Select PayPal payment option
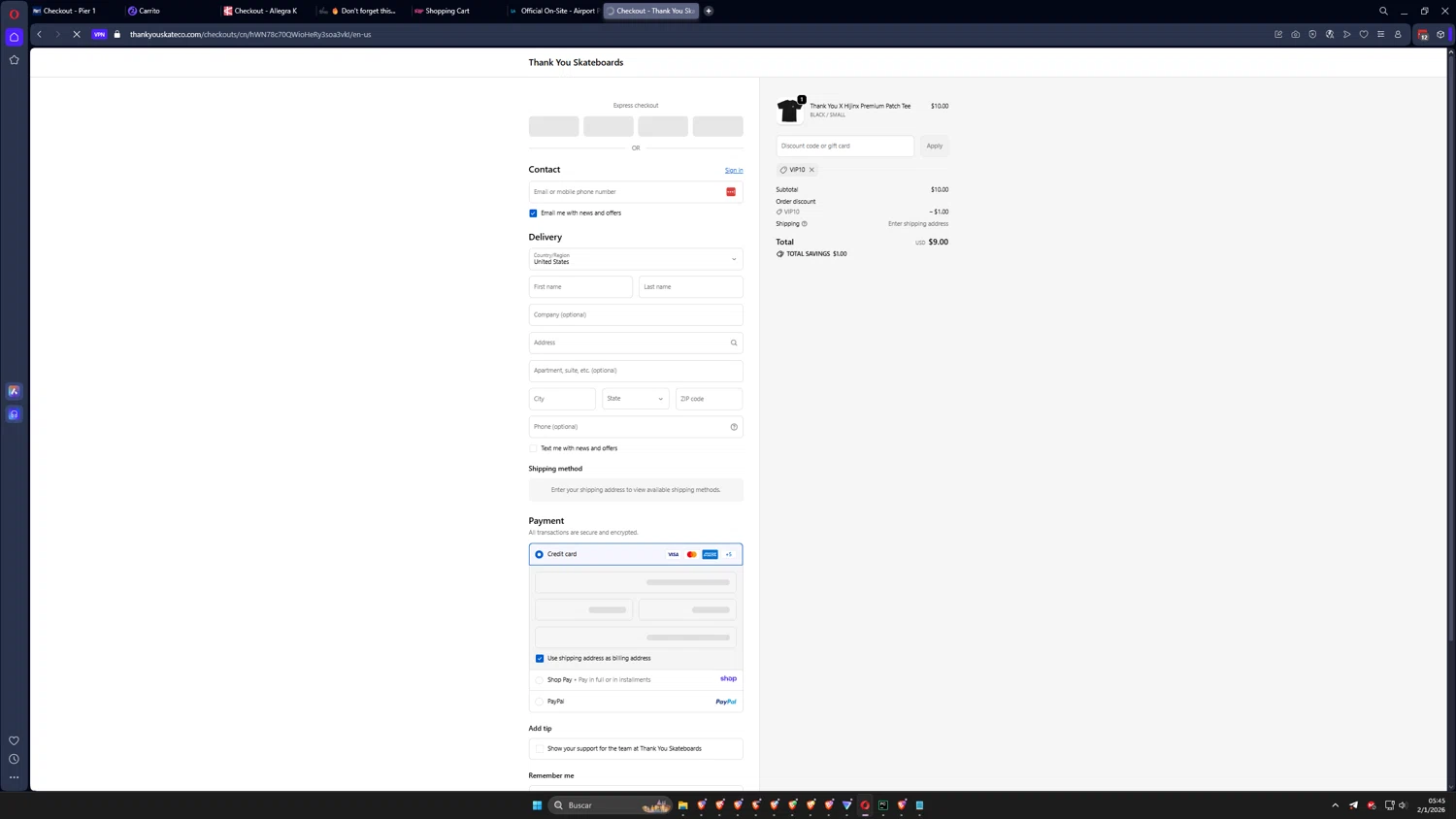The width and height of the screenshot is (1456, 819). click(x=540, y=702)
